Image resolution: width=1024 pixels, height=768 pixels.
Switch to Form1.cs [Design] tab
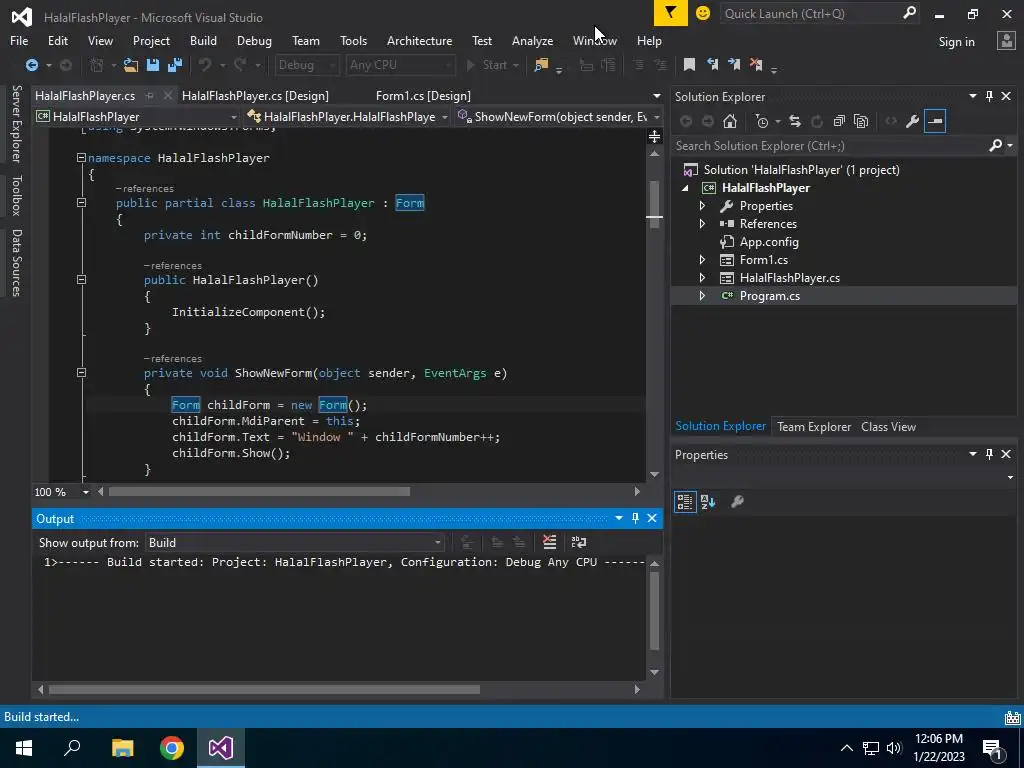click(423, 95)
